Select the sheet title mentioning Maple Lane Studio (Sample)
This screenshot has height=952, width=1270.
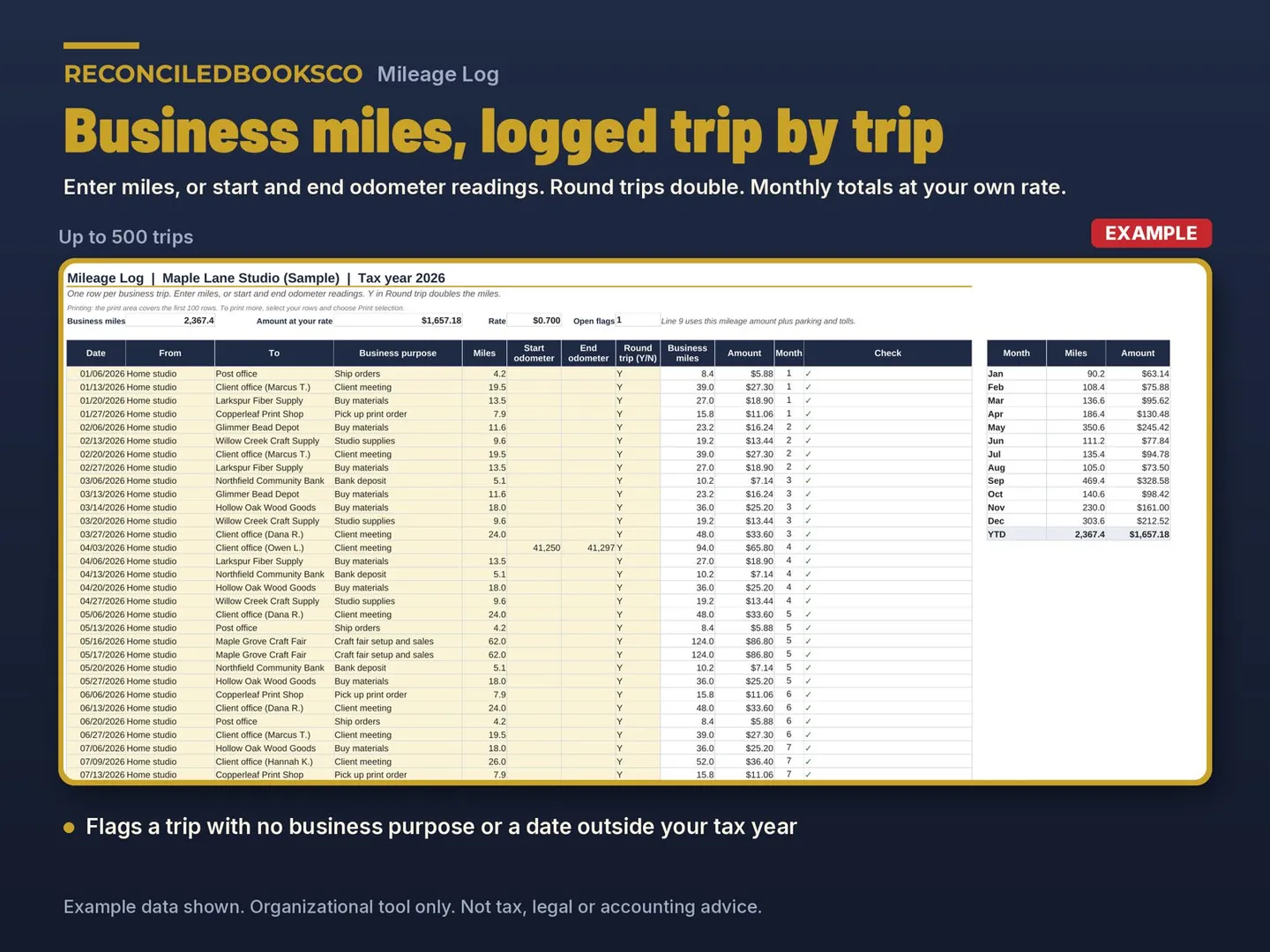256,278
